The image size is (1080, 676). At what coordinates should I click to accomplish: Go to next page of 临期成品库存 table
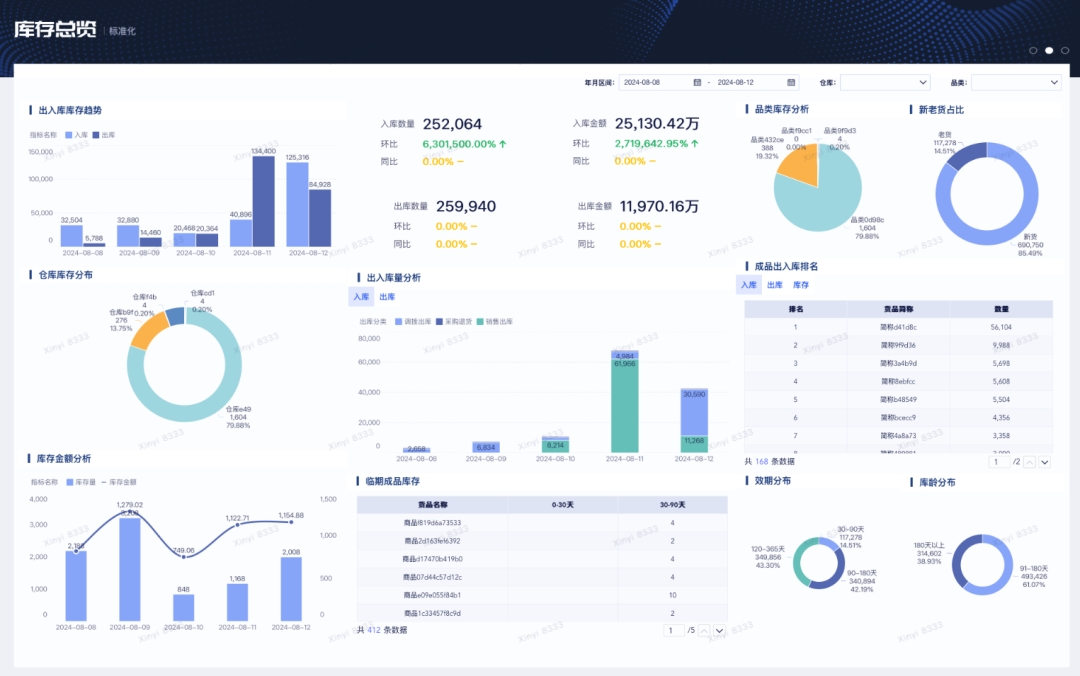(719, 631)
